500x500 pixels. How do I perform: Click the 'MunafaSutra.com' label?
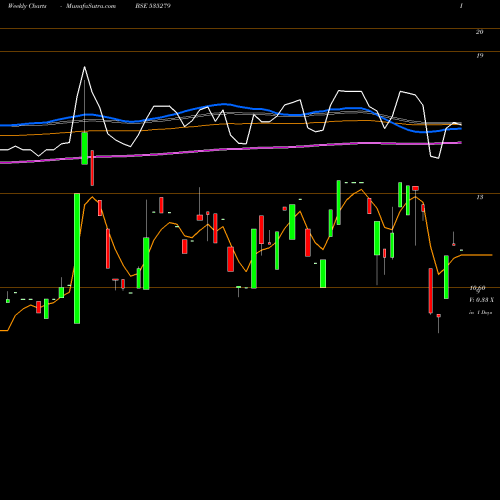pos(91,6)
